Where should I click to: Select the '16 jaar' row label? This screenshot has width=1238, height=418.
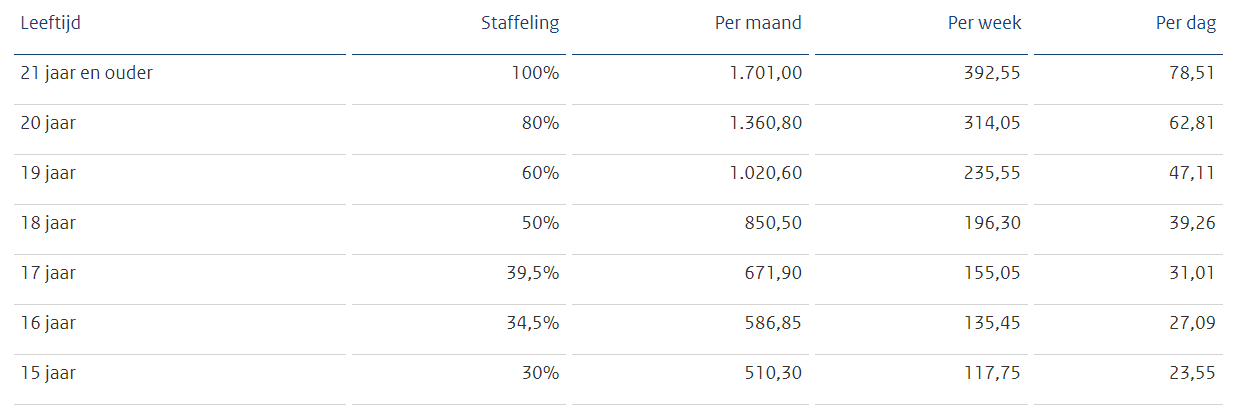[x=48, y=323]
